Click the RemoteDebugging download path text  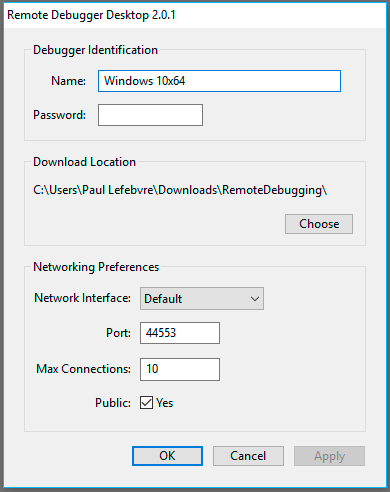pos(180,190)
